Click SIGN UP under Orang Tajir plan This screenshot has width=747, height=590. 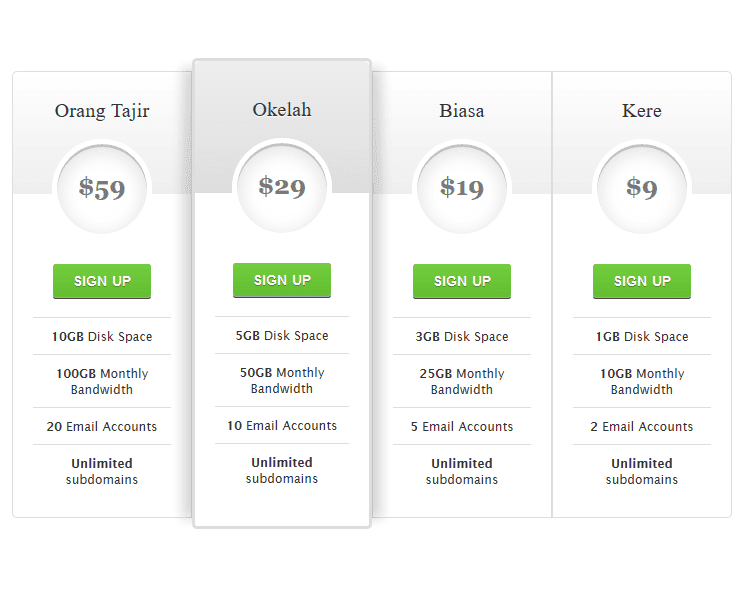pos(102,281)
